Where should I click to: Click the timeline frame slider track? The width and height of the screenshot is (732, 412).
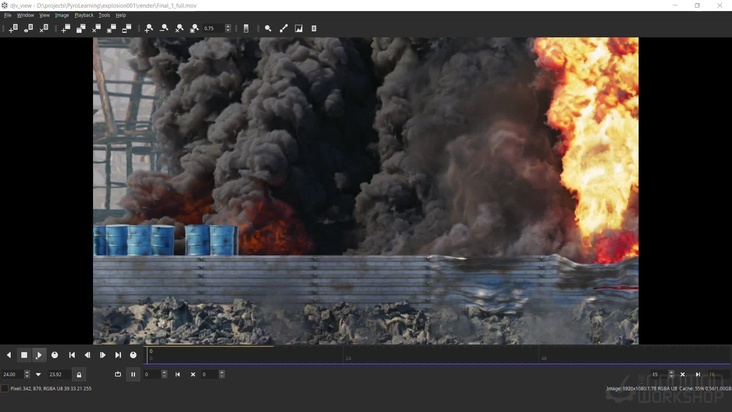coord(438,355)
